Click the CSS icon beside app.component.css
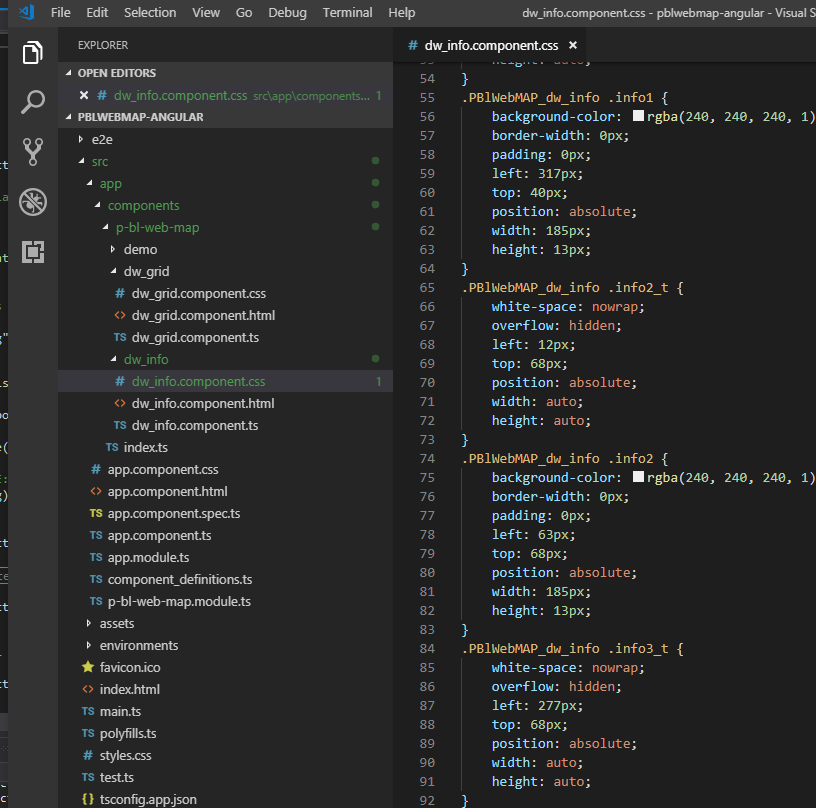The height and width of the screenshot is (808, 816). 96,469
